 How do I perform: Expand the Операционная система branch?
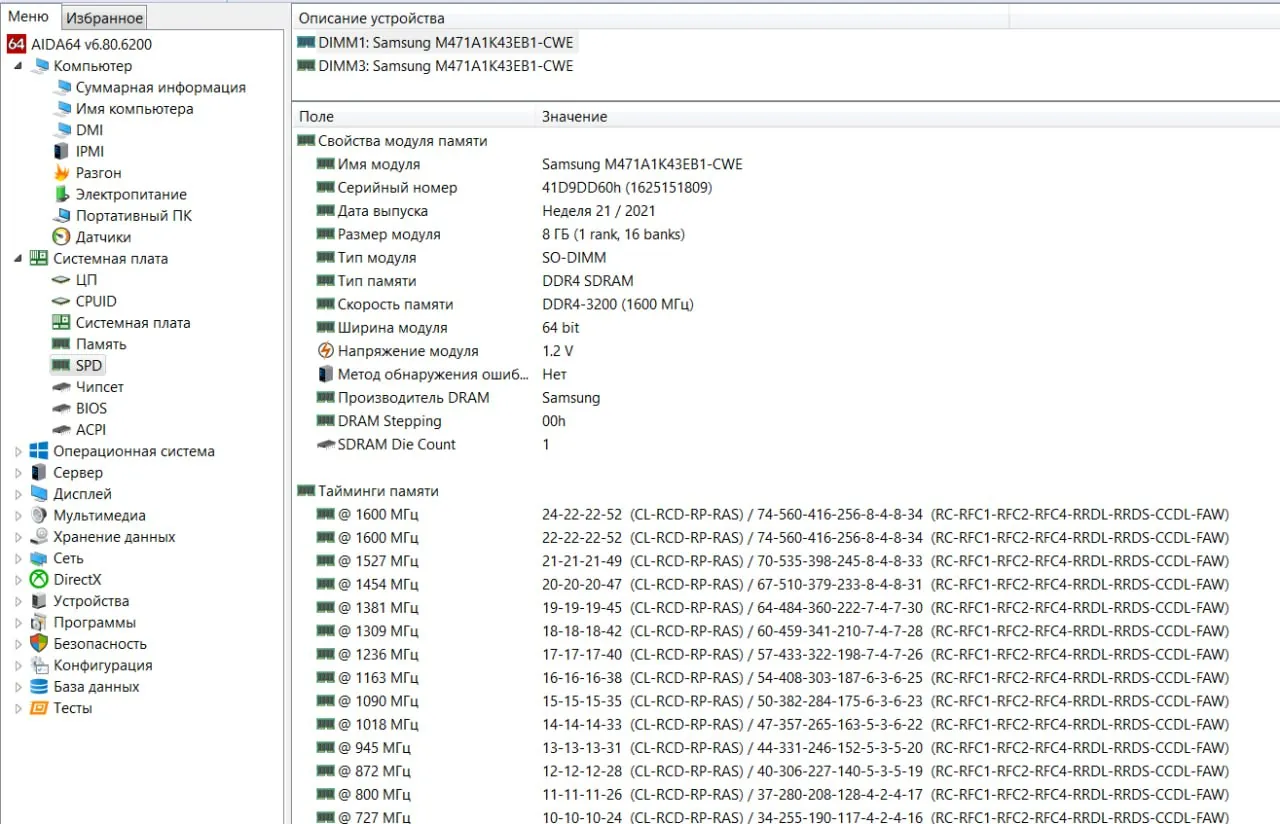(x=18, y=451)
